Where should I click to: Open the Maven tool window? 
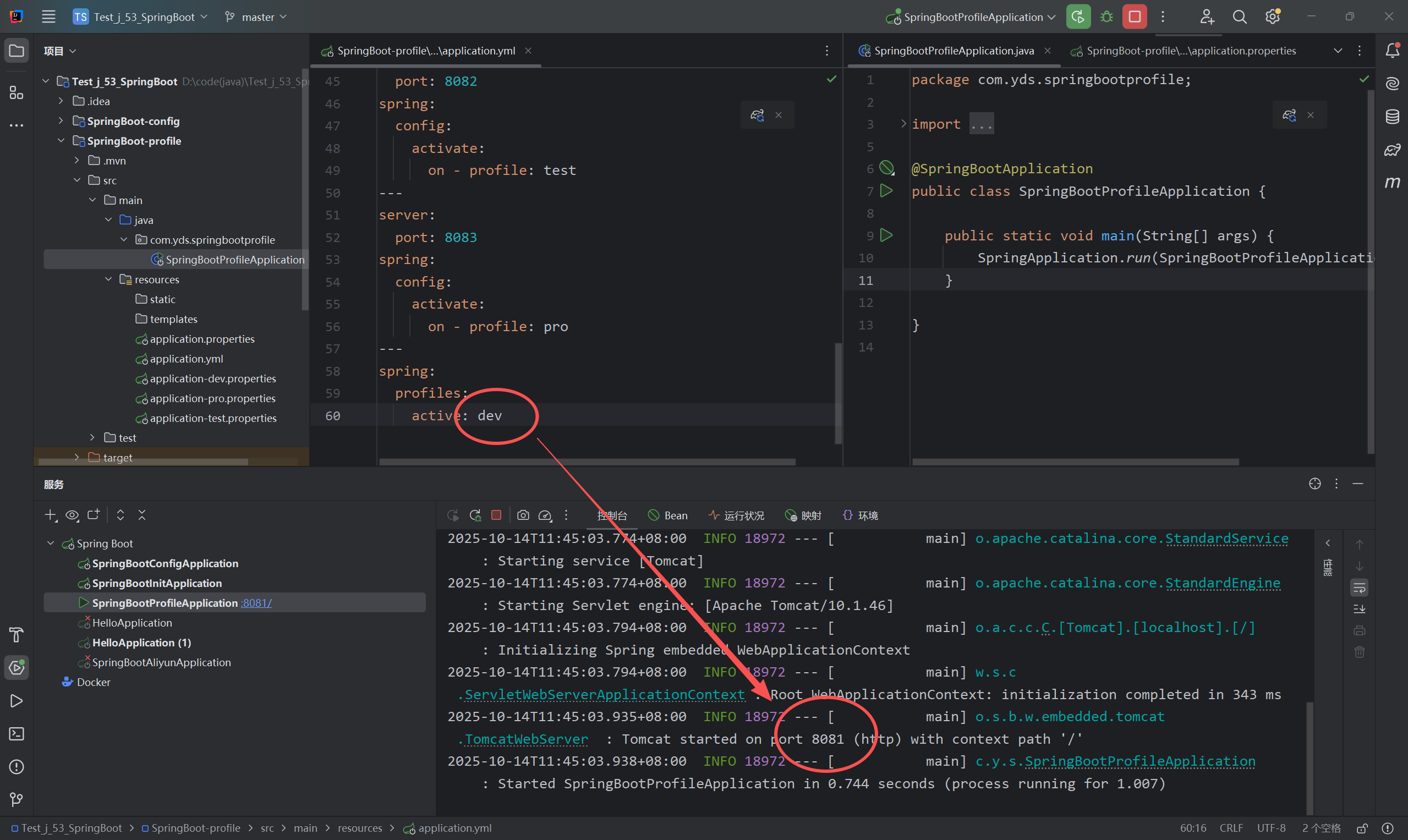(1392, 182)
